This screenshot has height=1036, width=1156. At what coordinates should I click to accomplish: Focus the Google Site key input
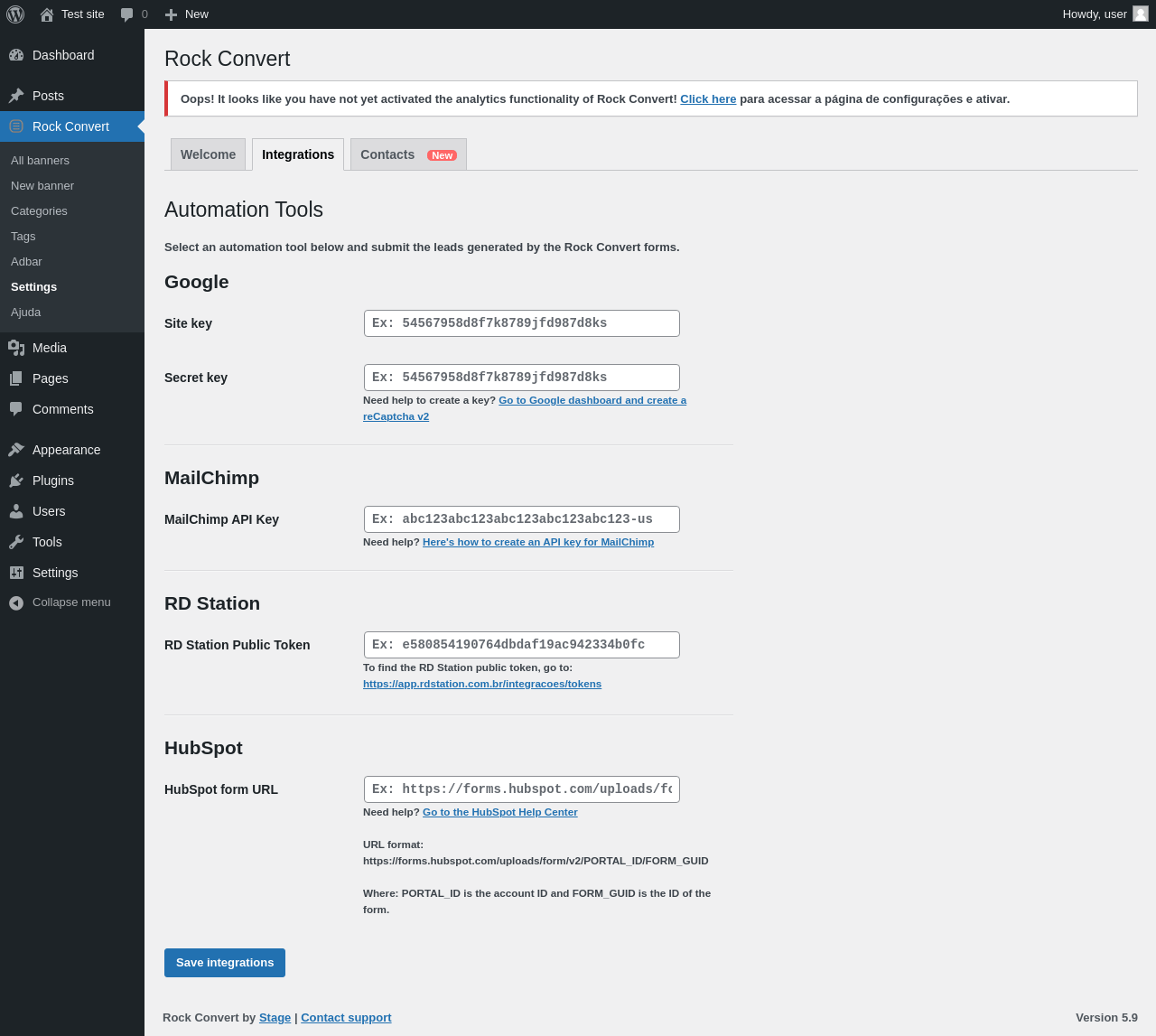pos(522,323)
